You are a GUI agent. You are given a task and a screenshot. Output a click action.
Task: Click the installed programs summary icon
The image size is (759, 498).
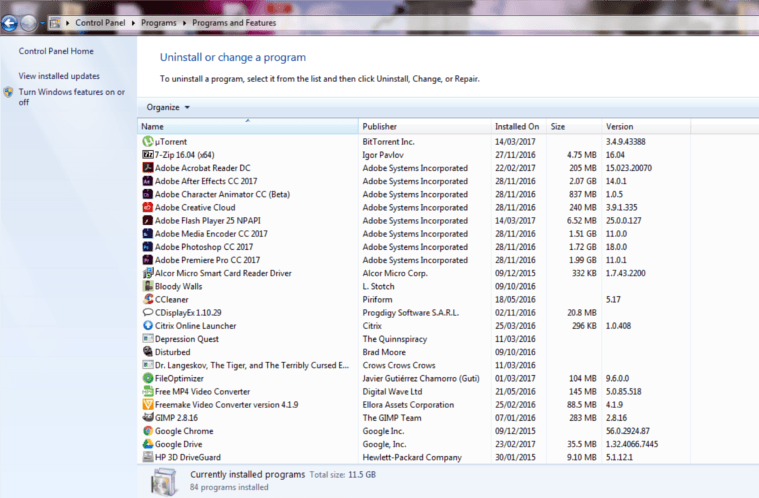[164, 482]
